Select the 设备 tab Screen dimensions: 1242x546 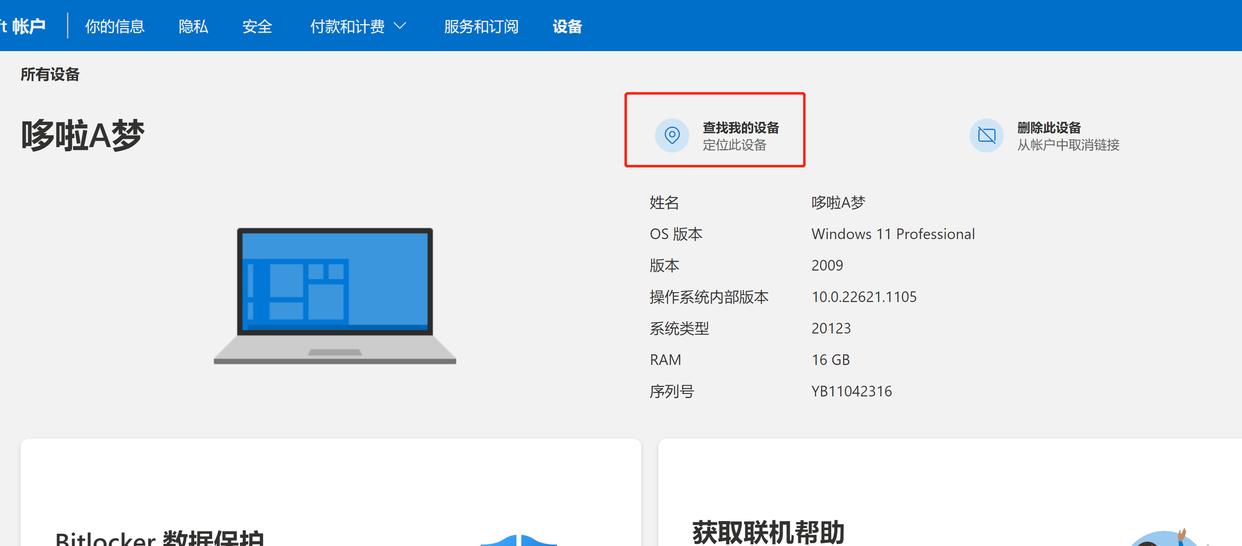(x=567, y=26)
